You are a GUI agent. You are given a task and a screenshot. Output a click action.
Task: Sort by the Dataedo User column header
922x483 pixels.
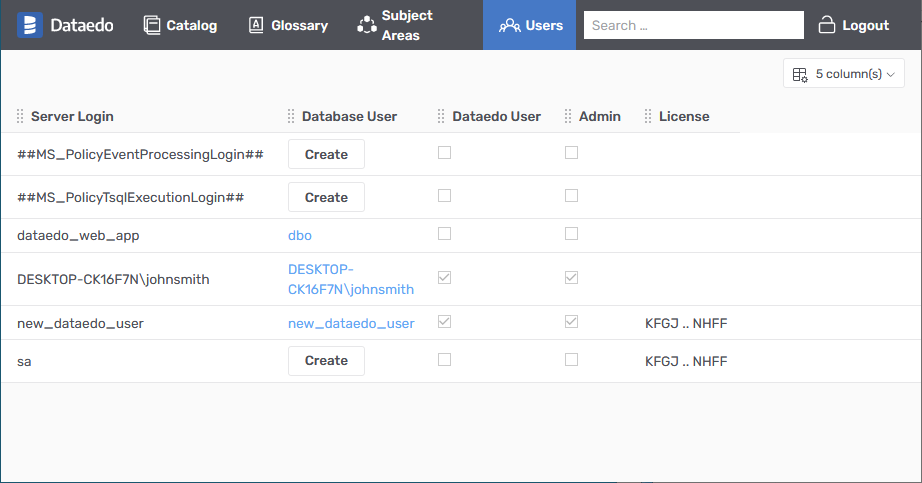[496, 117]
